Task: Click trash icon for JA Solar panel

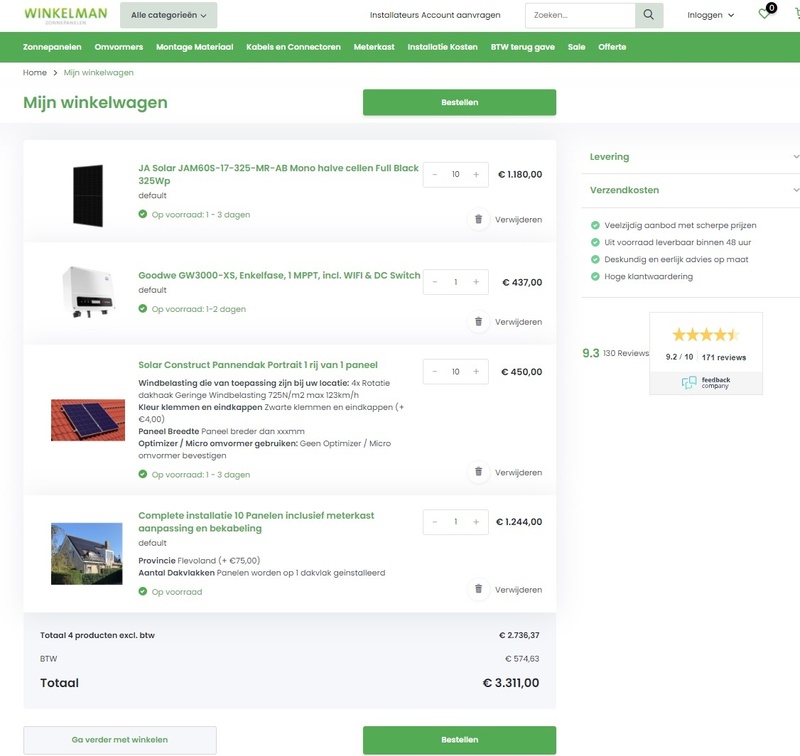Action: 479,219
